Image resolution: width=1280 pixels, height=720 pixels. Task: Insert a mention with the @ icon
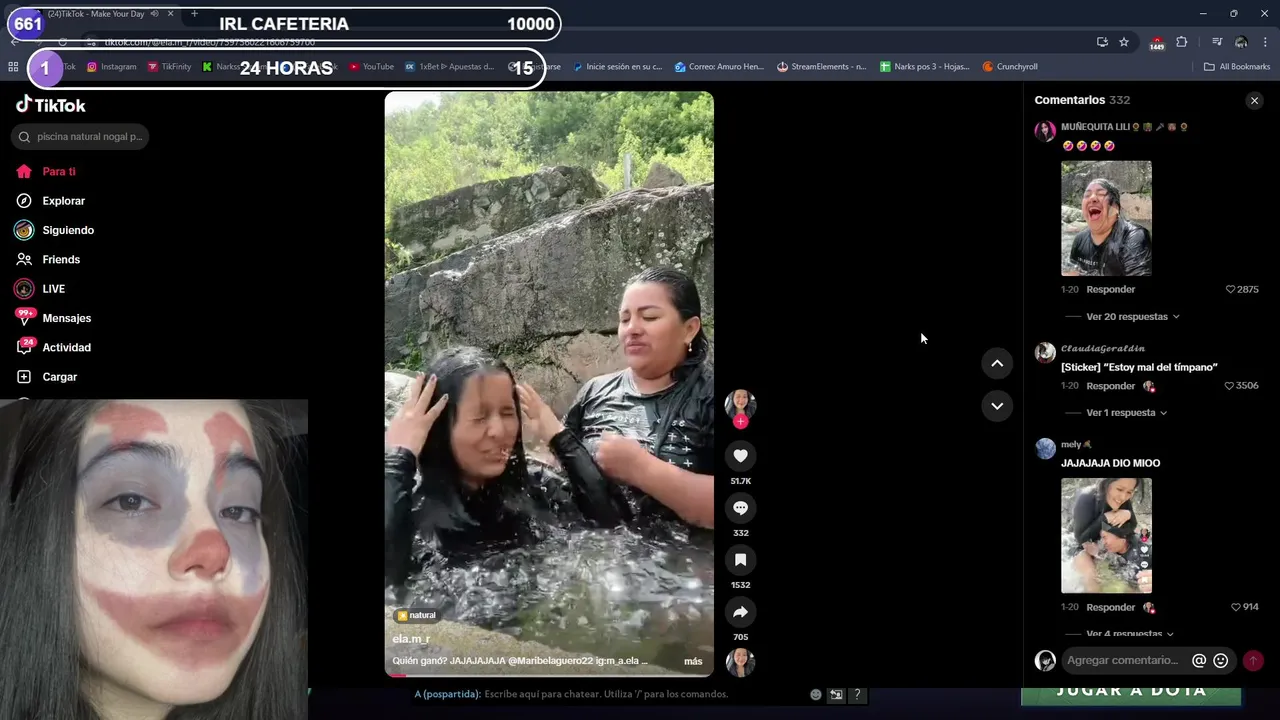pos(1199,661)
